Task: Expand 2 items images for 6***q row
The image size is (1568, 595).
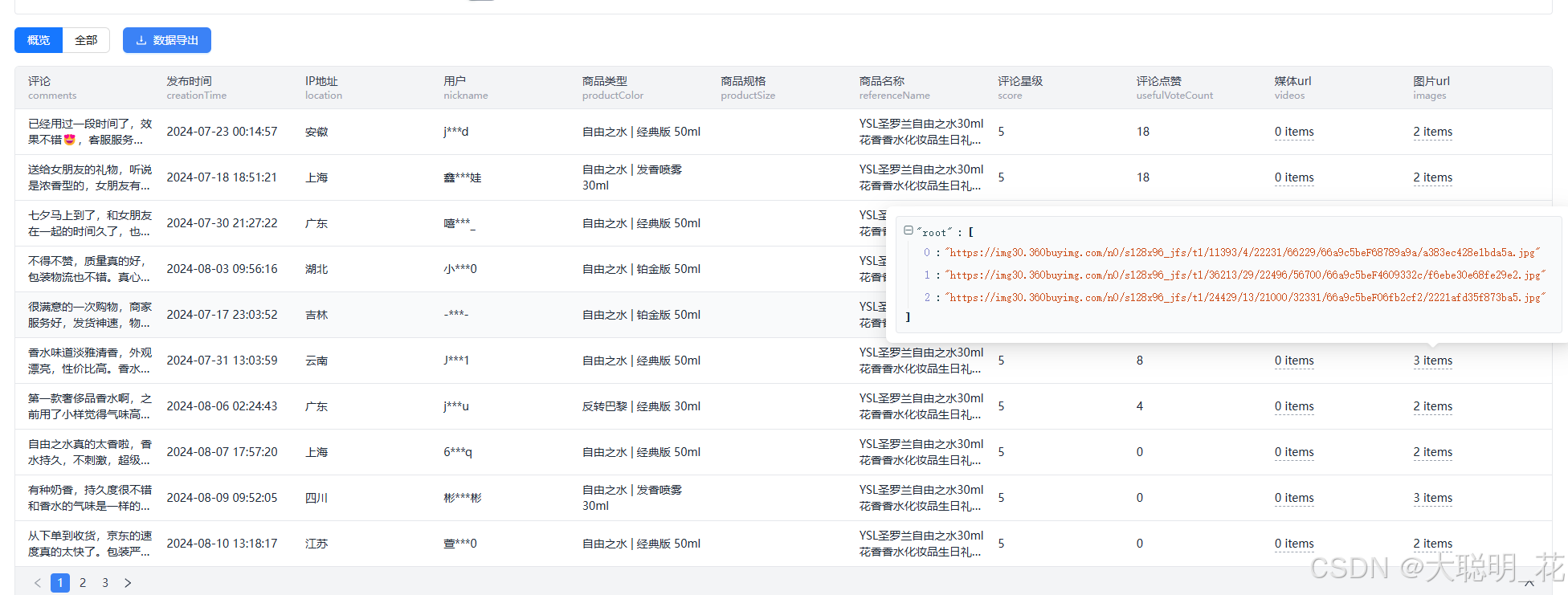Action: pos(1432,452)
